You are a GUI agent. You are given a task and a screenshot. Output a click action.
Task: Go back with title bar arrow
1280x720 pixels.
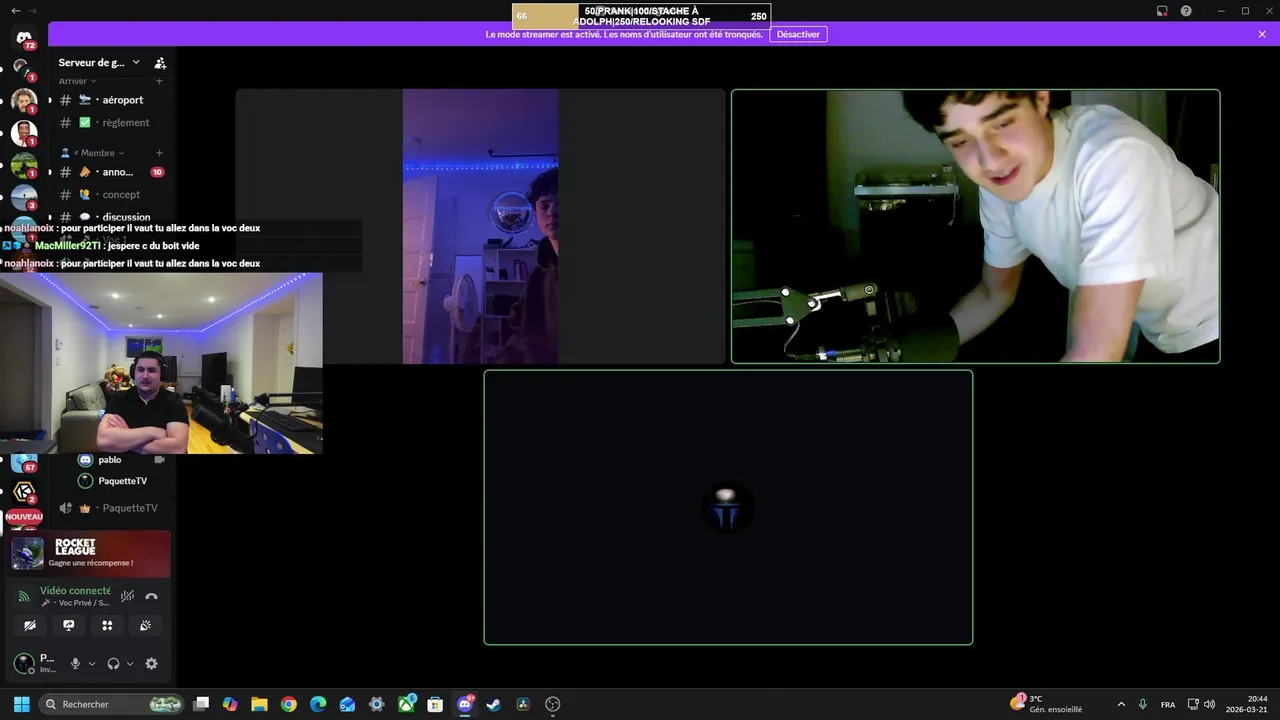(x=15, y=11)
